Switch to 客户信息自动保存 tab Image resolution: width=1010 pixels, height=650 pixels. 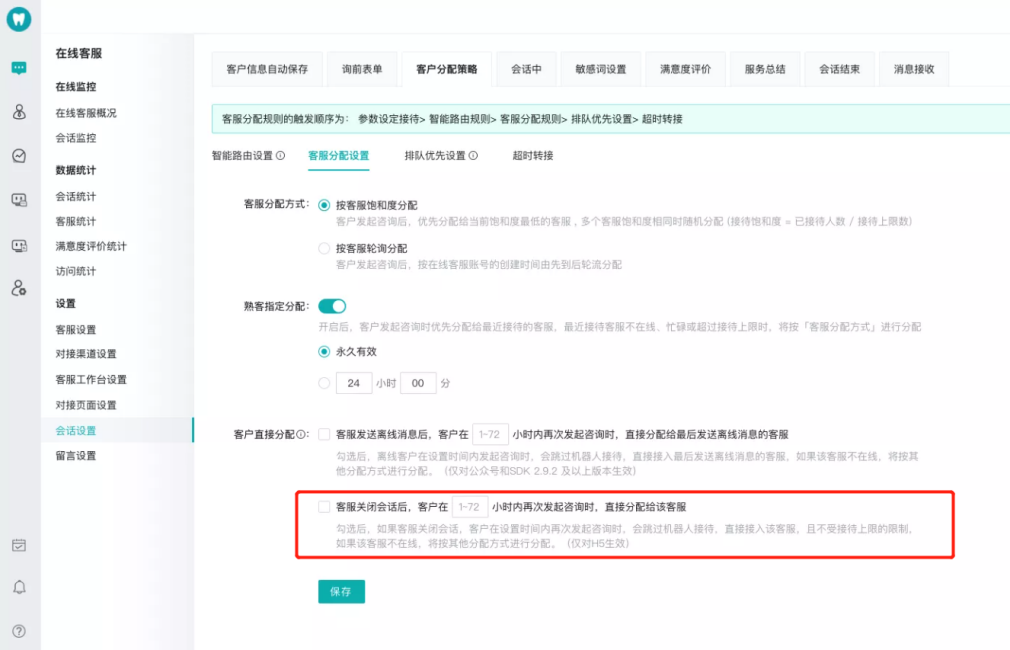click(x=267, y=69)
